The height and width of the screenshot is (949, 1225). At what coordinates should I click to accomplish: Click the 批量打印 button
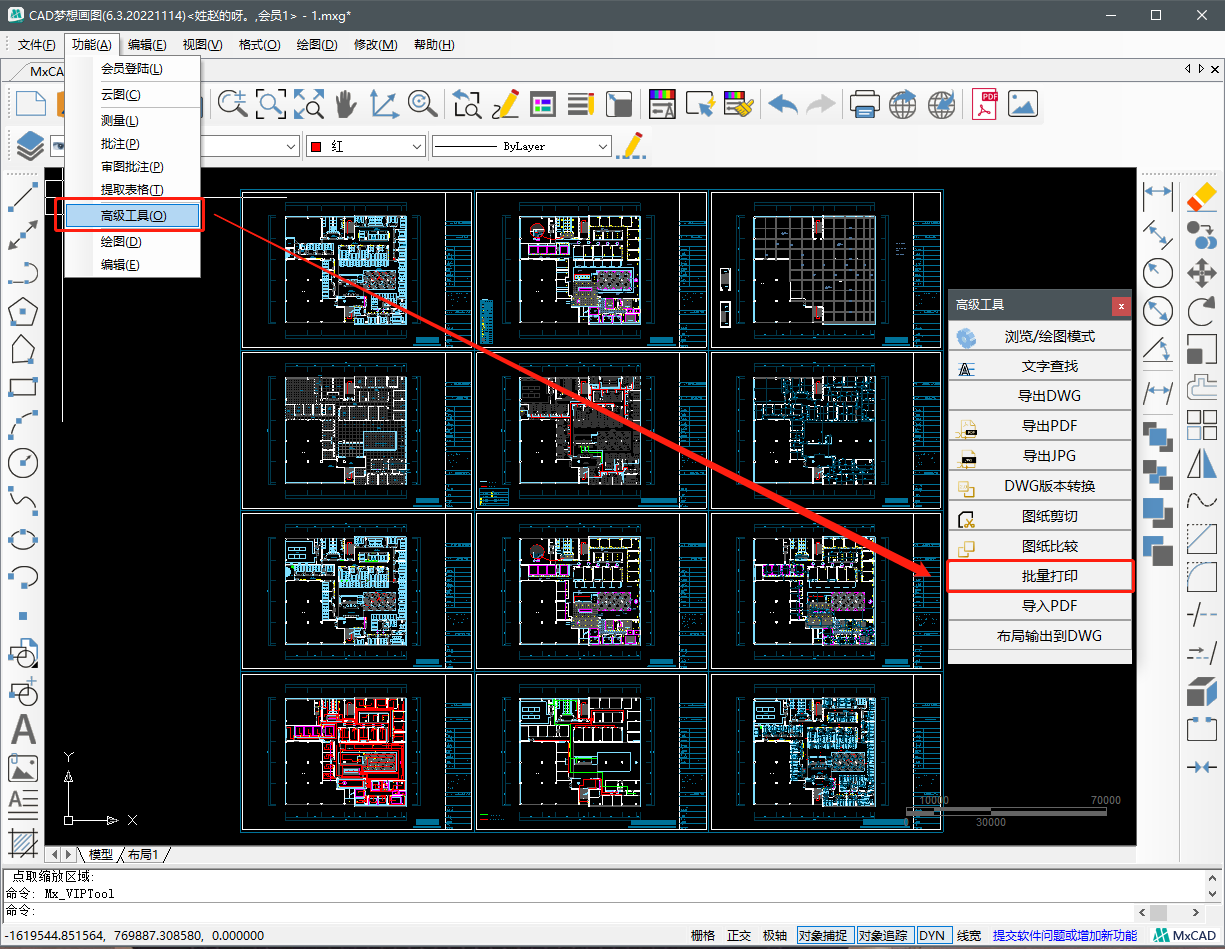[1040, 576]
